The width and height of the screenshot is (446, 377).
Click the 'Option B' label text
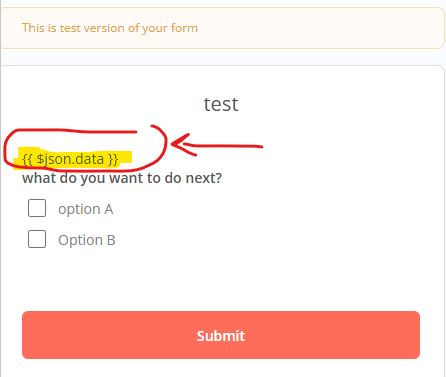87,240
